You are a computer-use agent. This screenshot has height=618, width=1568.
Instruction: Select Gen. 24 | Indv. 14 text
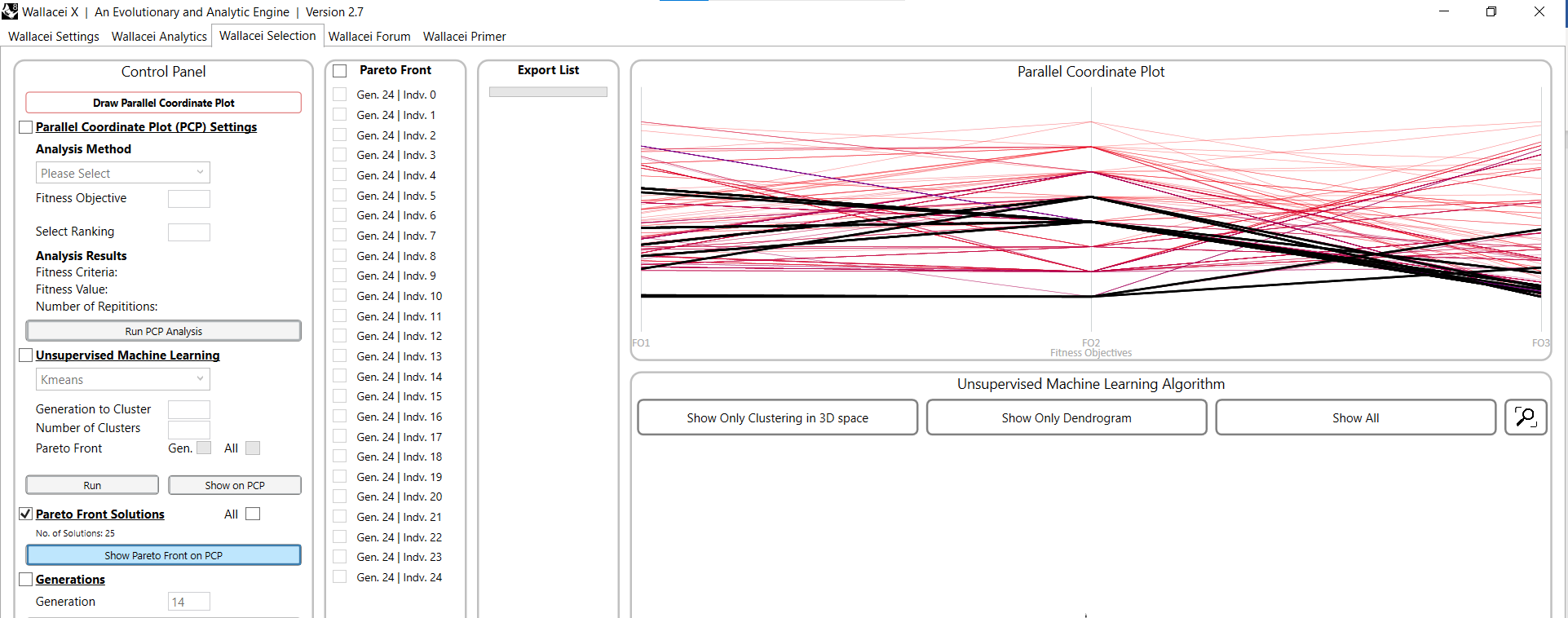400,377
